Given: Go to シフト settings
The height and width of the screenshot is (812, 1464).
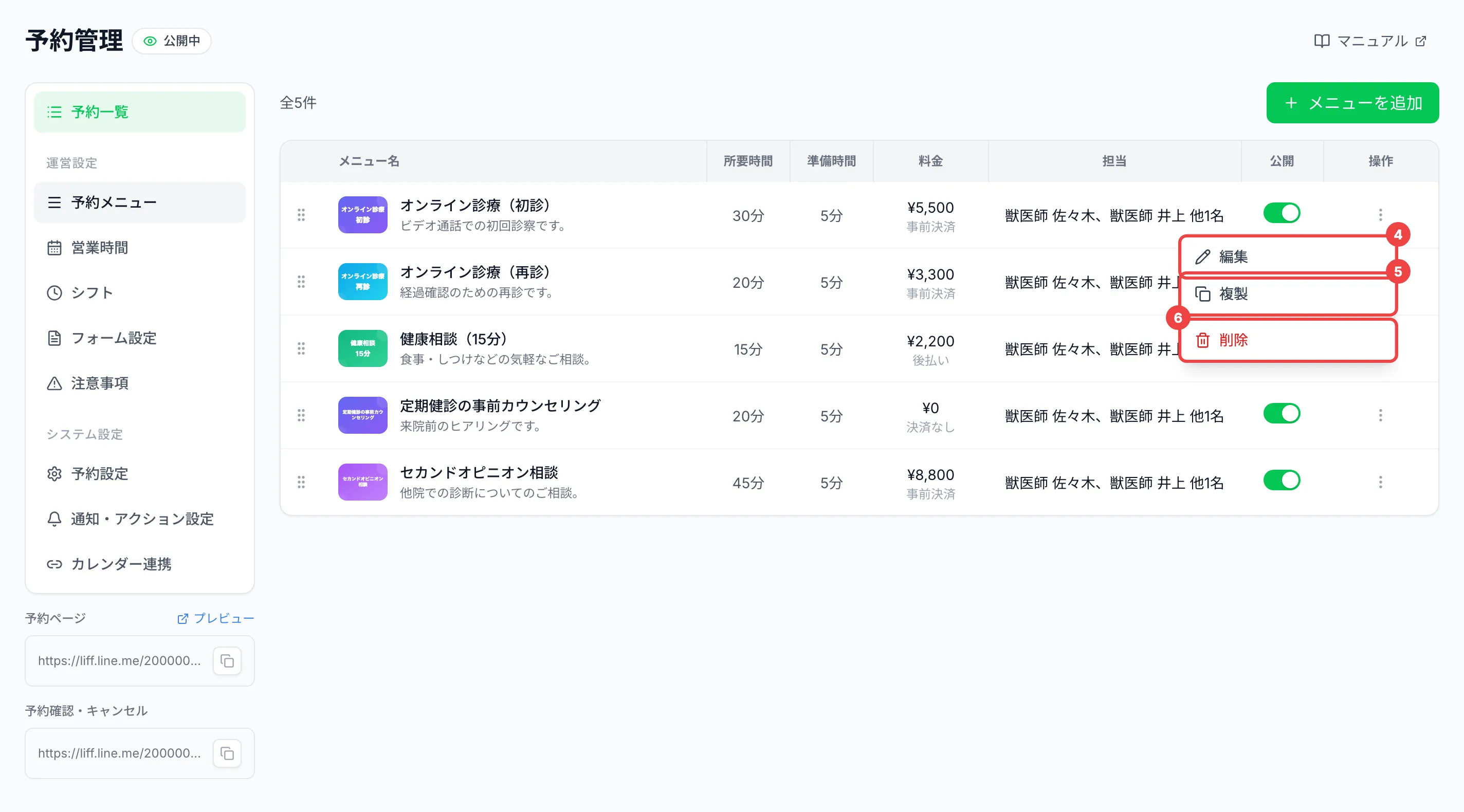Looking at the screenshot, I should (x=139, y=292).
